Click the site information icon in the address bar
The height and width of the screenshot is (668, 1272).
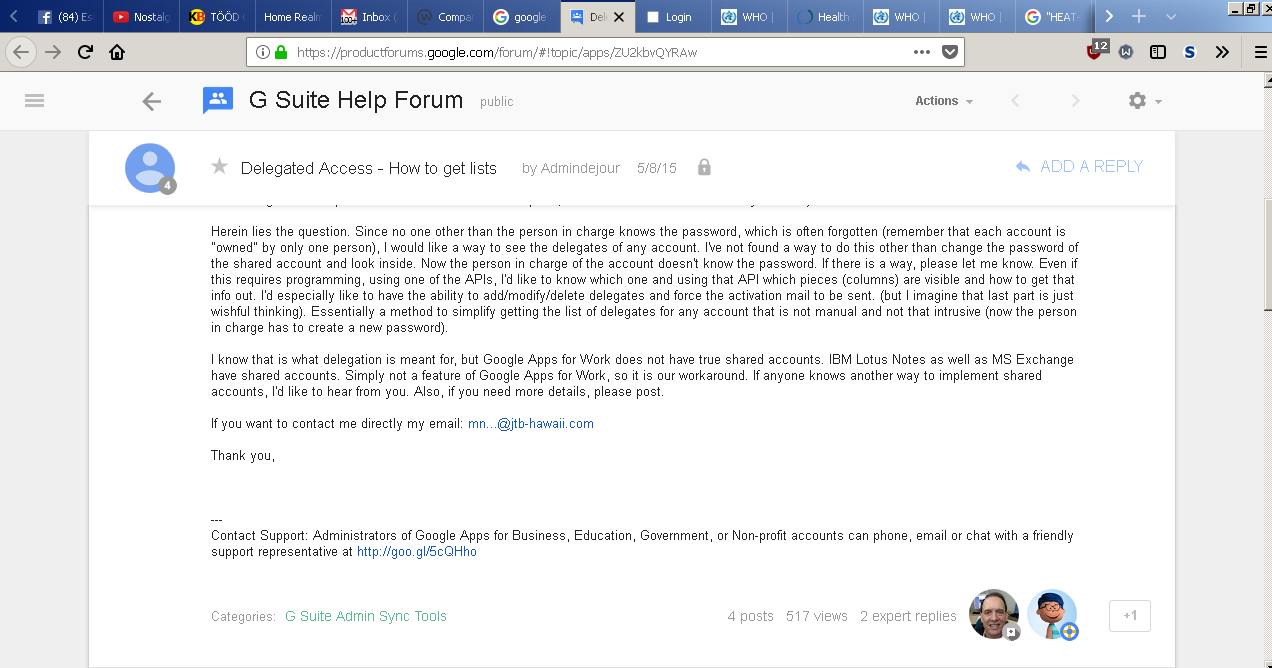click(x=263, y=52)
